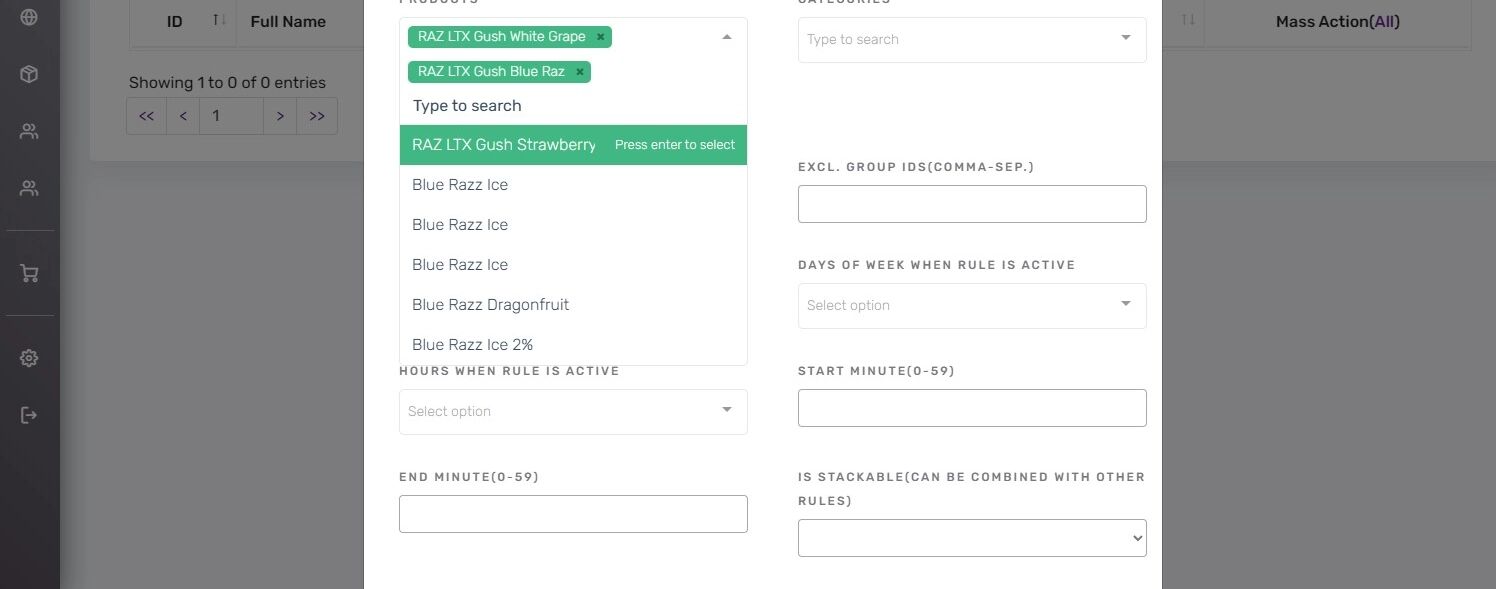
Task: Remove the RAZ LTX Gush Blue Raz tag
Action: [579, 72]
